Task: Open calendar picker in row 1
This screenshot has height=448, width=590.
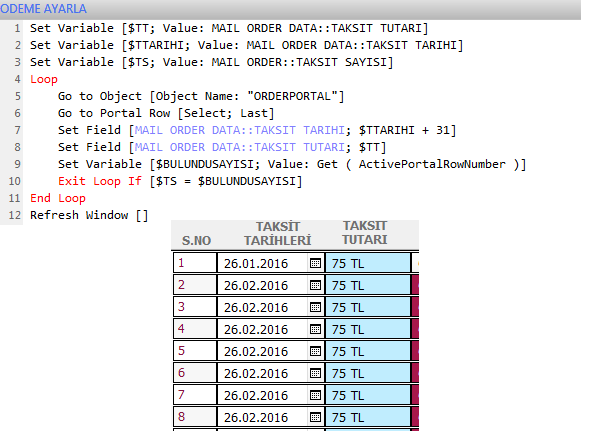Action: click(315, 263)
